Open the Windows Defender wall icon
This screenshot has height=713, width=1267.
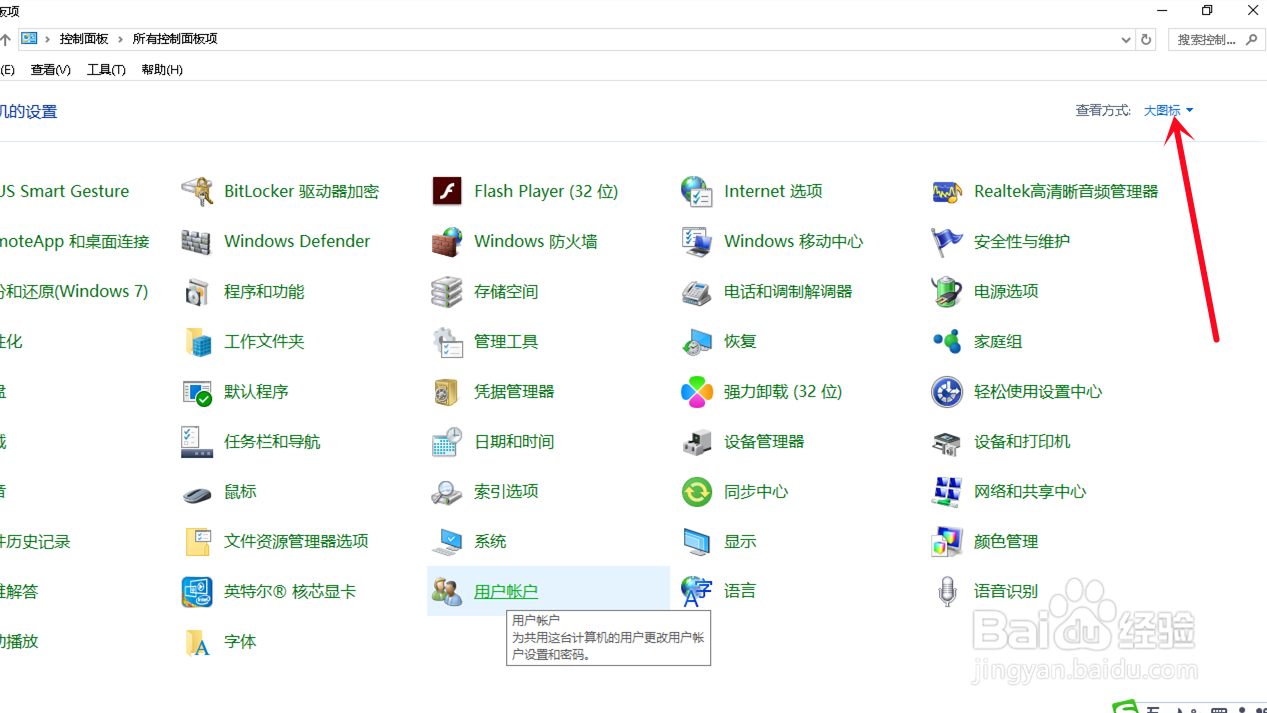(x=197, y=241)
